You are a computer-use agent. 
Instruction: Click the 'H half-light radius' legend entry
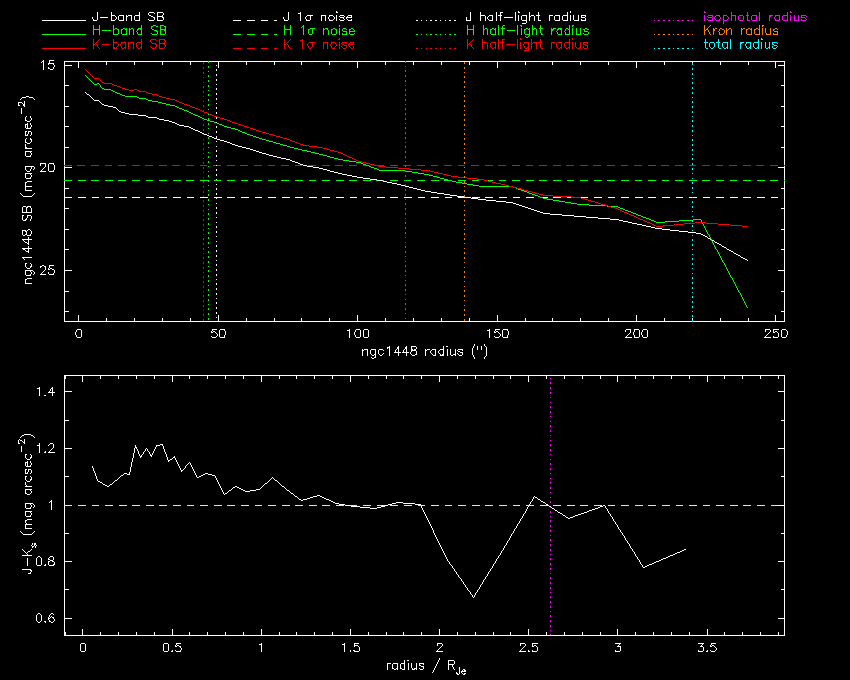pyautogui.click(x=526, y=31)
